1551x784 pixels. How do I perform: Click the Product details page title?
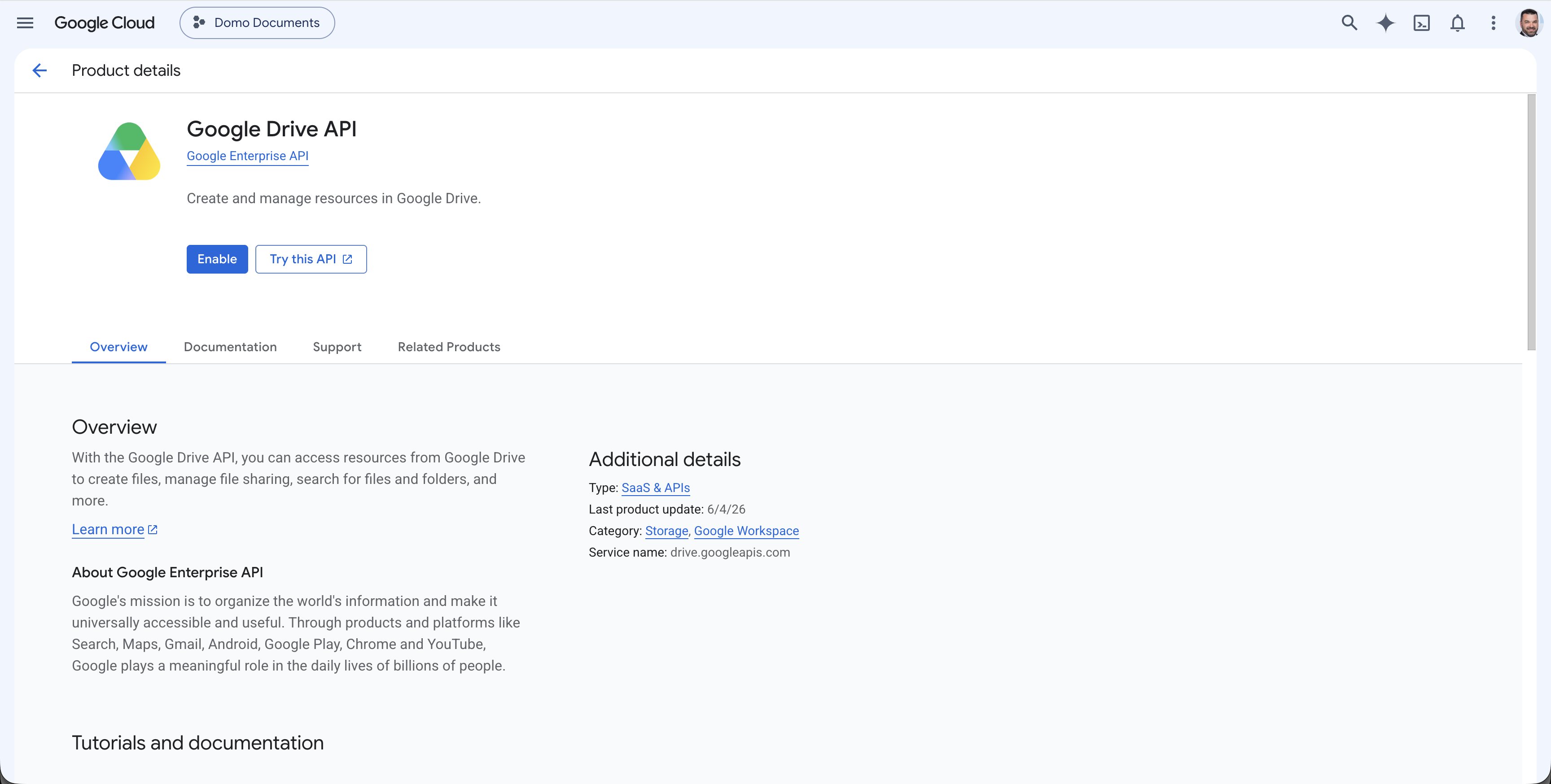126,70
